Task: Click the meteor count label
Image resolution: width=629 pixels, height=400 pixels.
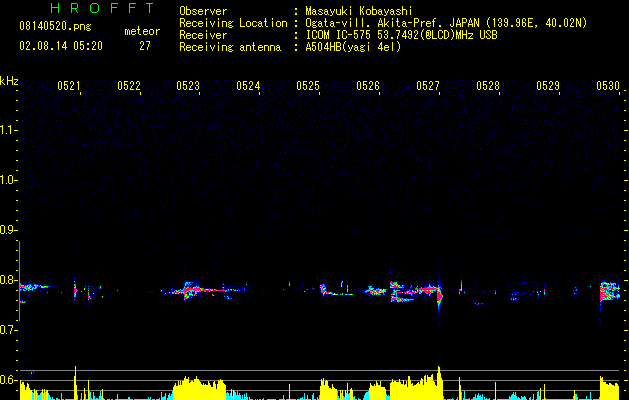Action: pyautogui.click(x=142, y=31)
